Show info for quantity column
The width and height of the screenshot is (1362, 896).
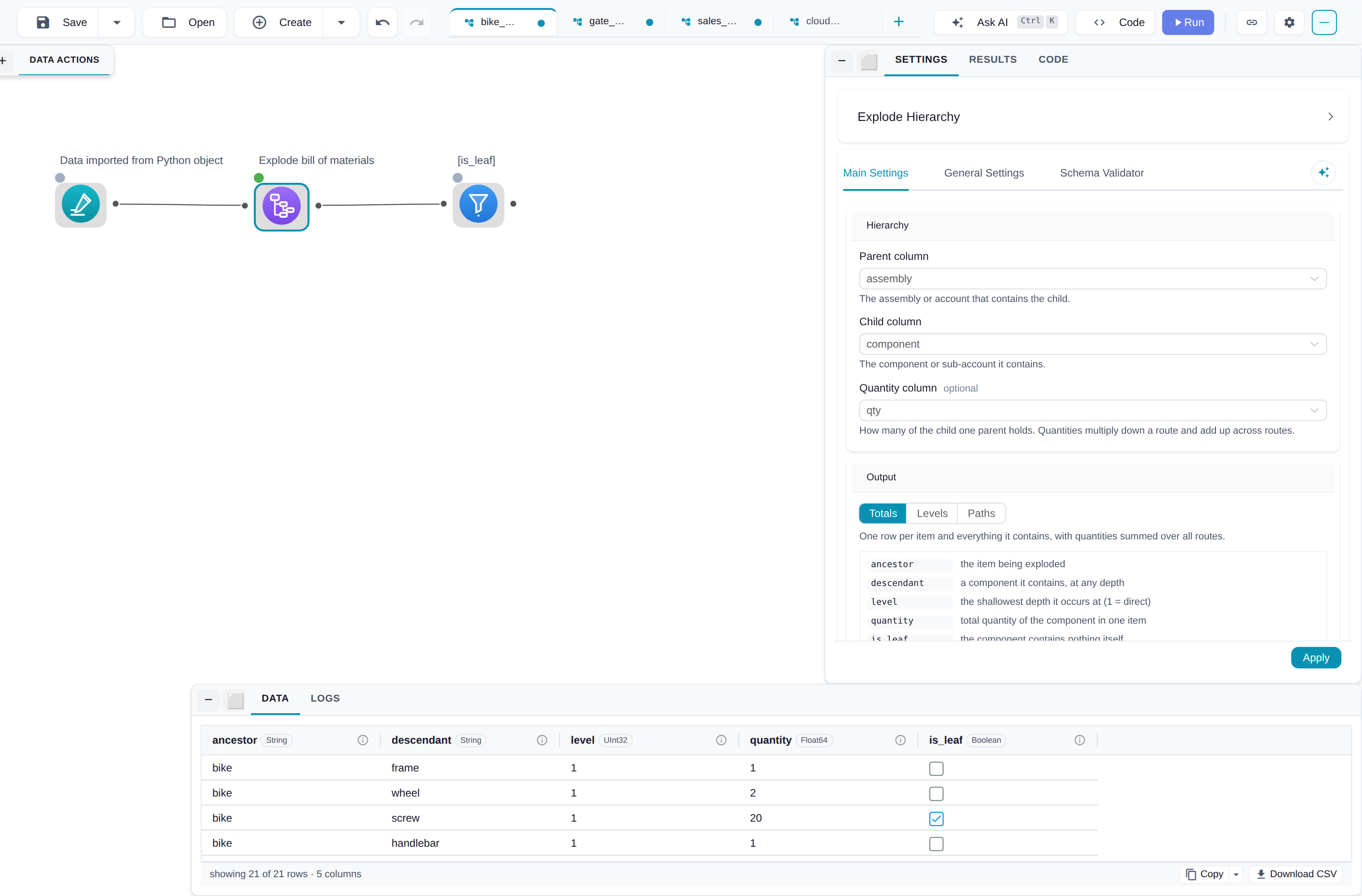pyautogui.click(x=900, y=740)
